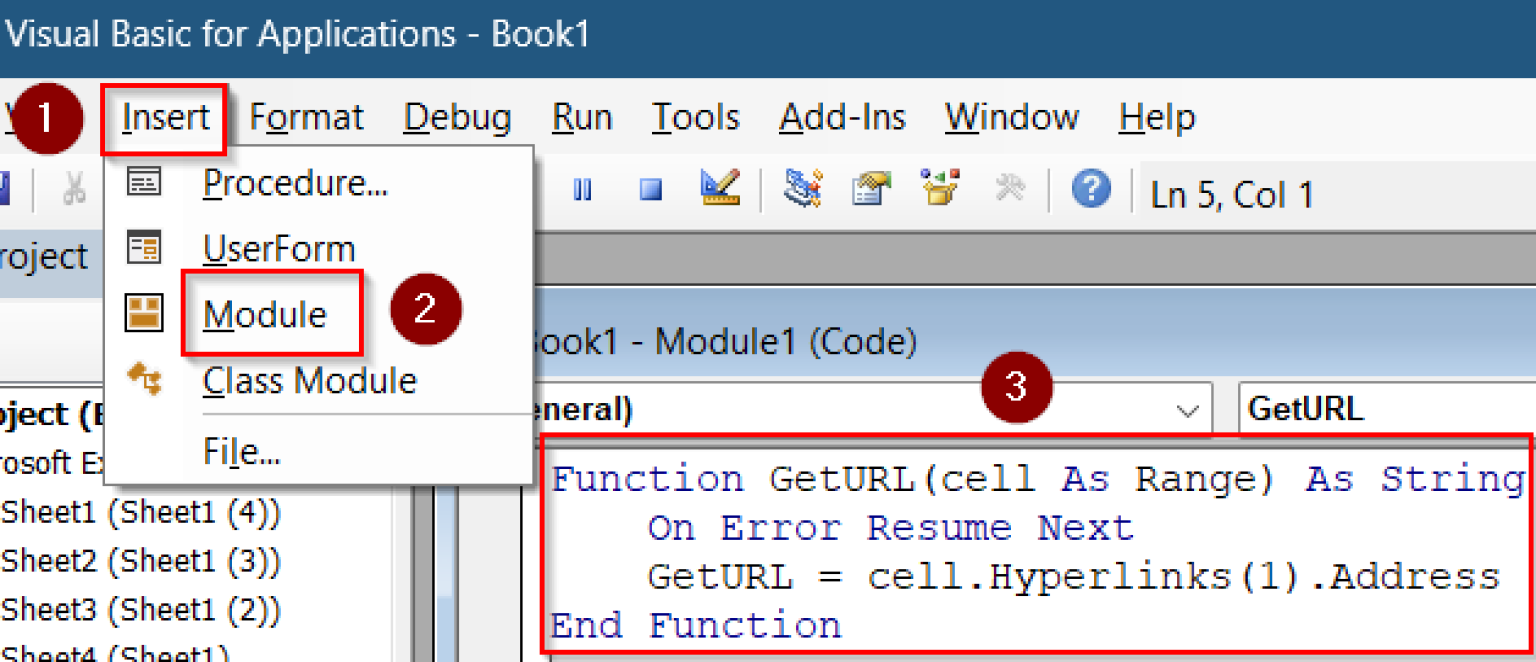Select File... in the Insert menu
1536x662 pixels.
click(241, 453)
